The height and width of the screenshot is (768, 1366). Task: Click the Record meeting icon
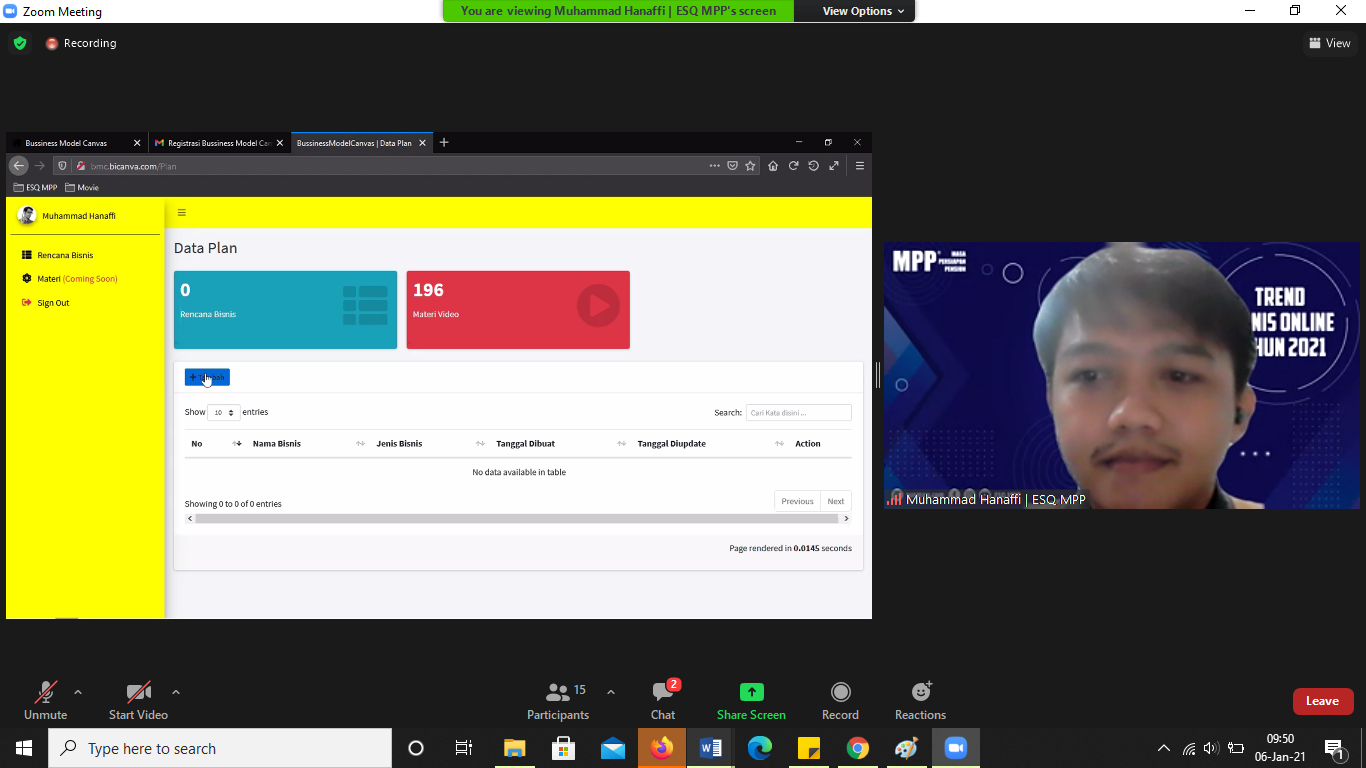click(840, 692)
